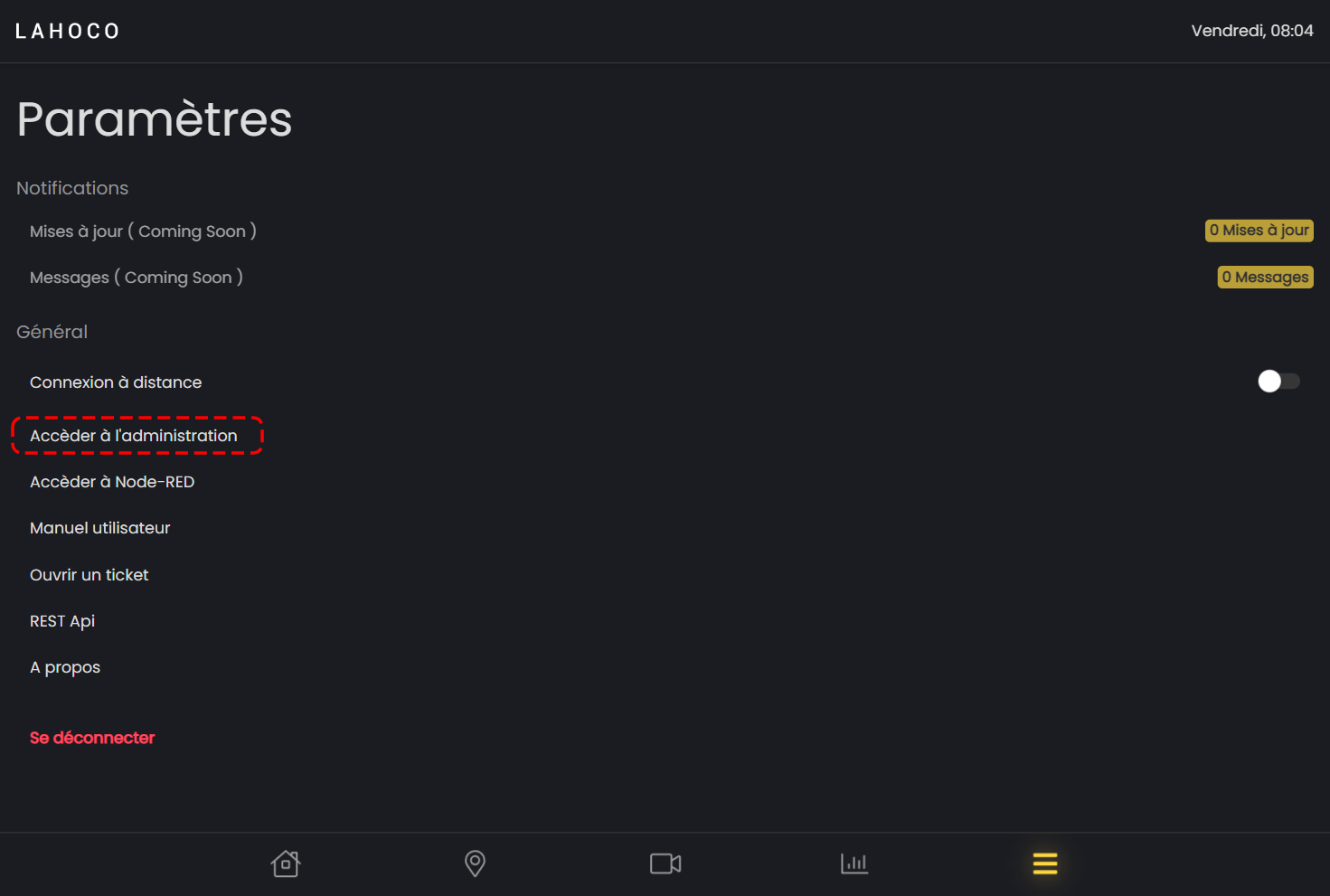The height and width of the screenshot is (896, 1330).
Task: Click the 0 Messages badge
Action: (1265, 278)
